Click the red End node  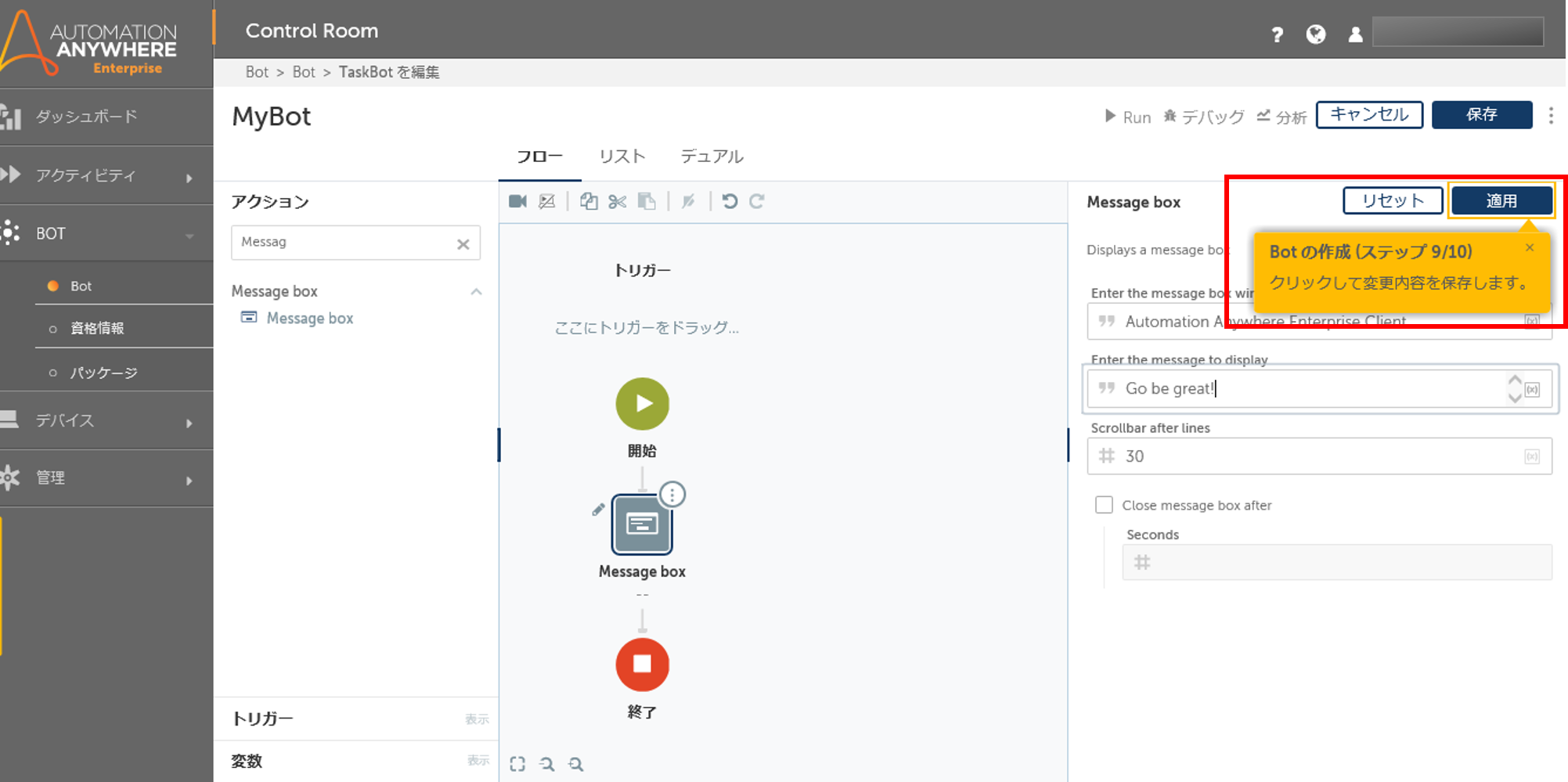click(x=642, y=665)
